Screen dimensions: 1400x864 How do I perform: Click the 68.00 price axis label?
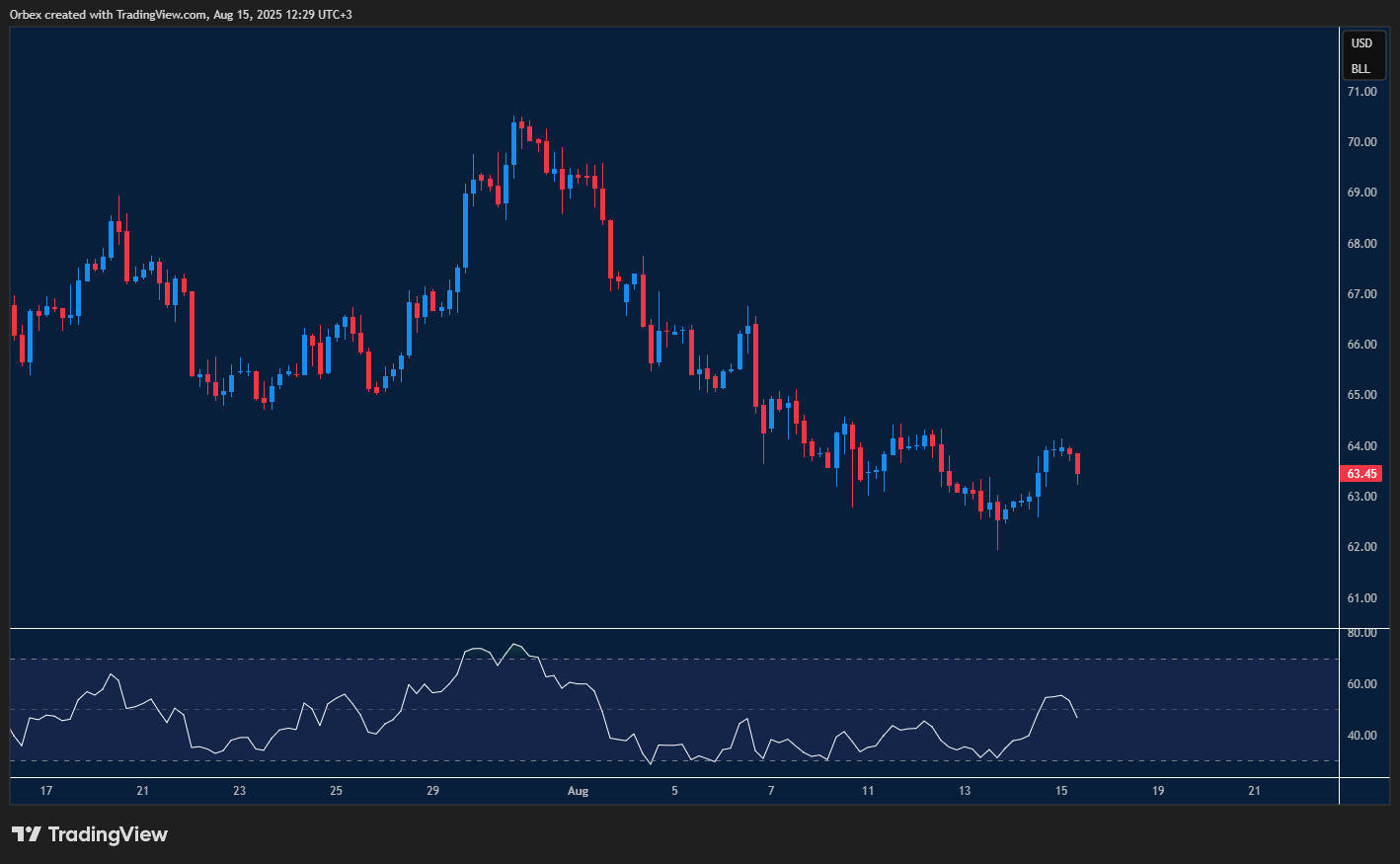pos(1361,244)
